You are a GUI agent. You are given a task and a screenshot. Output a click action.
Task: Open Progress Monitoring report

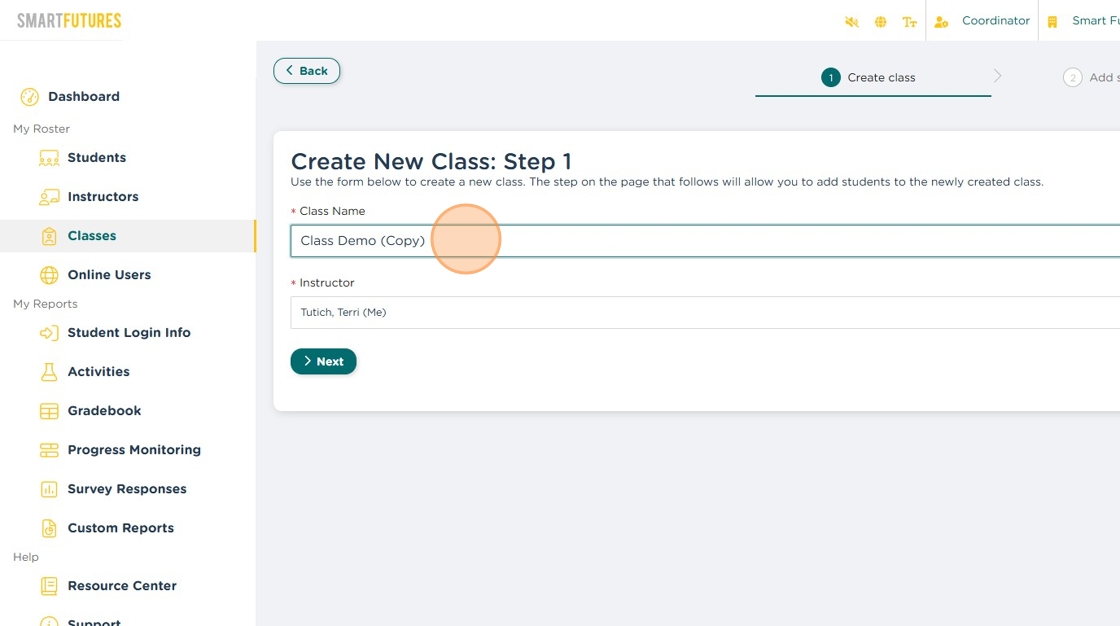pyautogui.click(x=133, y=450)
